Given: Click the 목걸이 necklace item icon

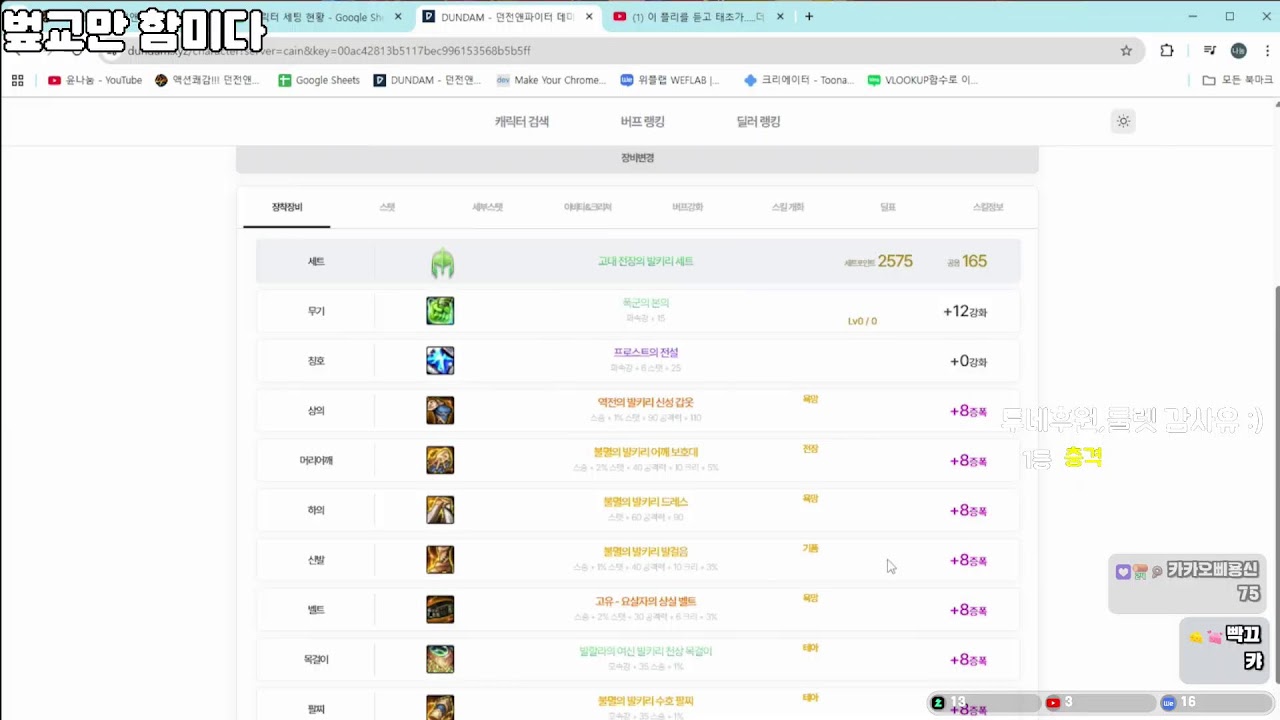Looking at the screenshot, I should pyautogui.click(x=440, y=659).
